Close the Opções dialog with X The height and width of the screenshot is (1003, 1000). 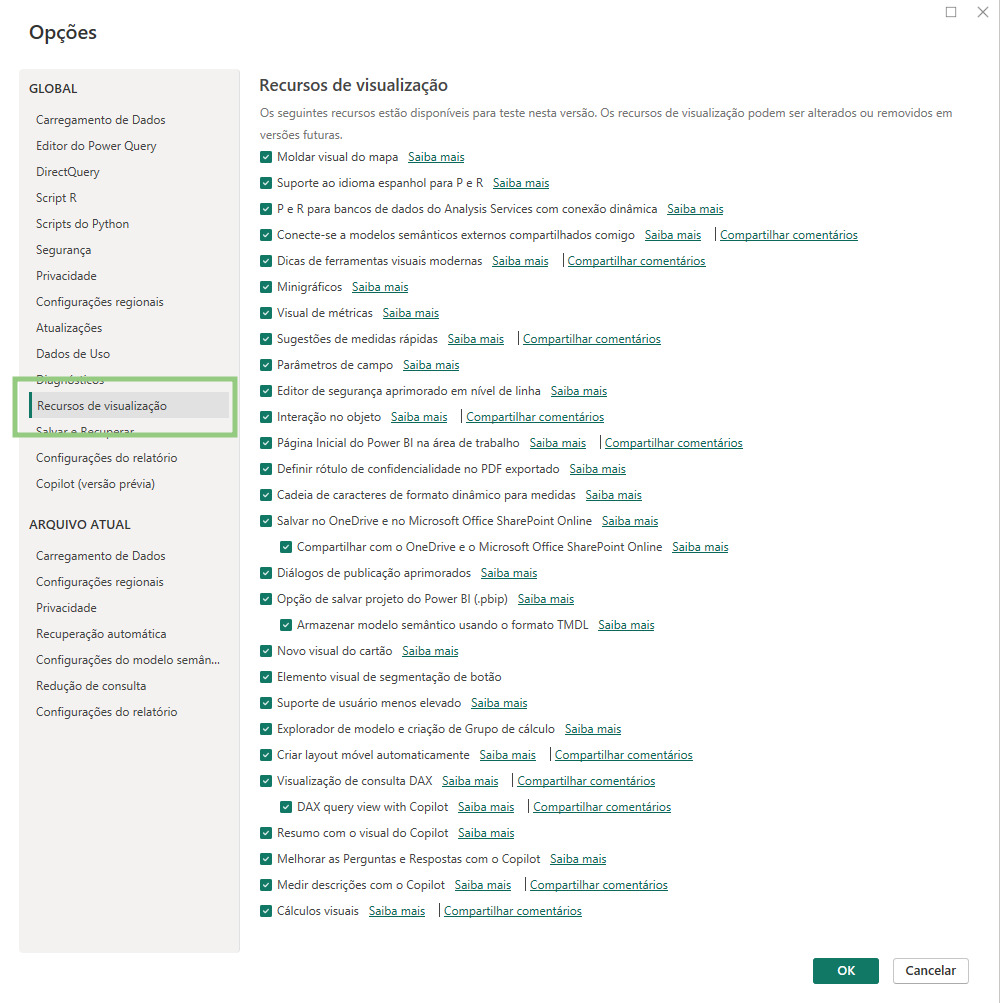pos(983,12)
